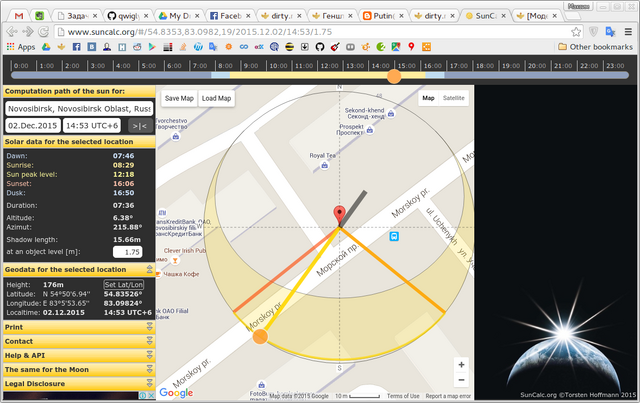Close the SunCalc tab
The height and width of the screenshot is (403, 640).
pyautogui.click(x=504, y=16)
